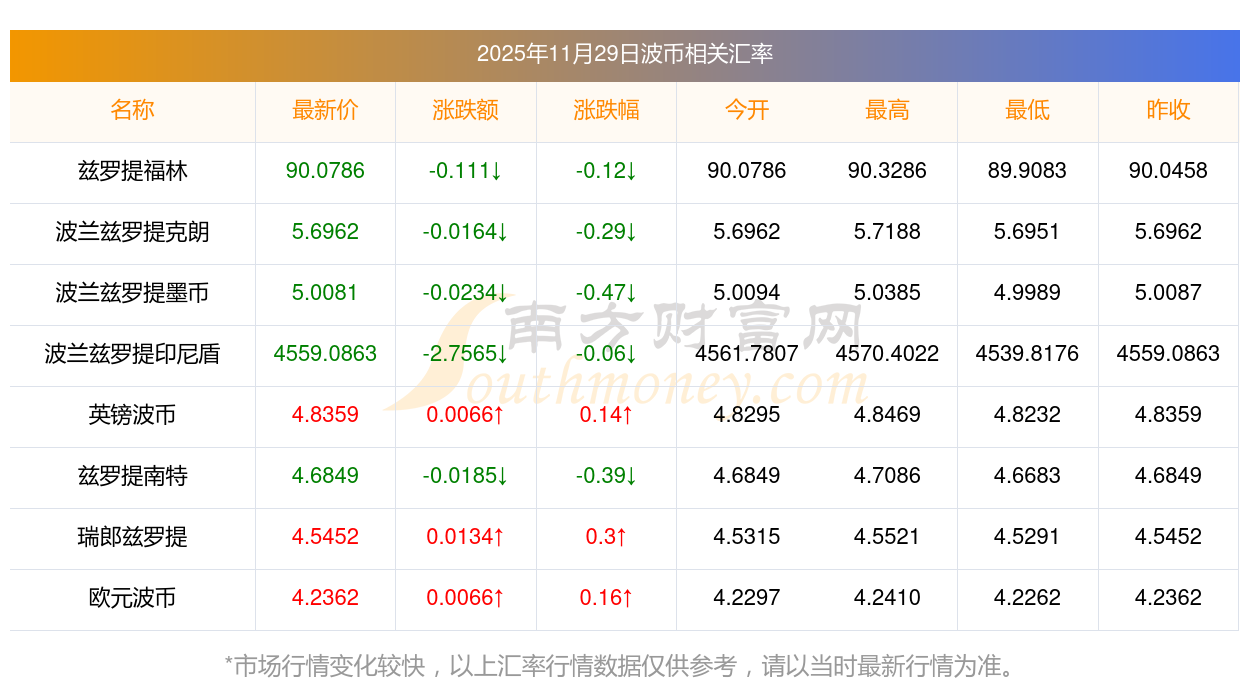Click the previous close 90.0458

click(x=1168, y=171)
